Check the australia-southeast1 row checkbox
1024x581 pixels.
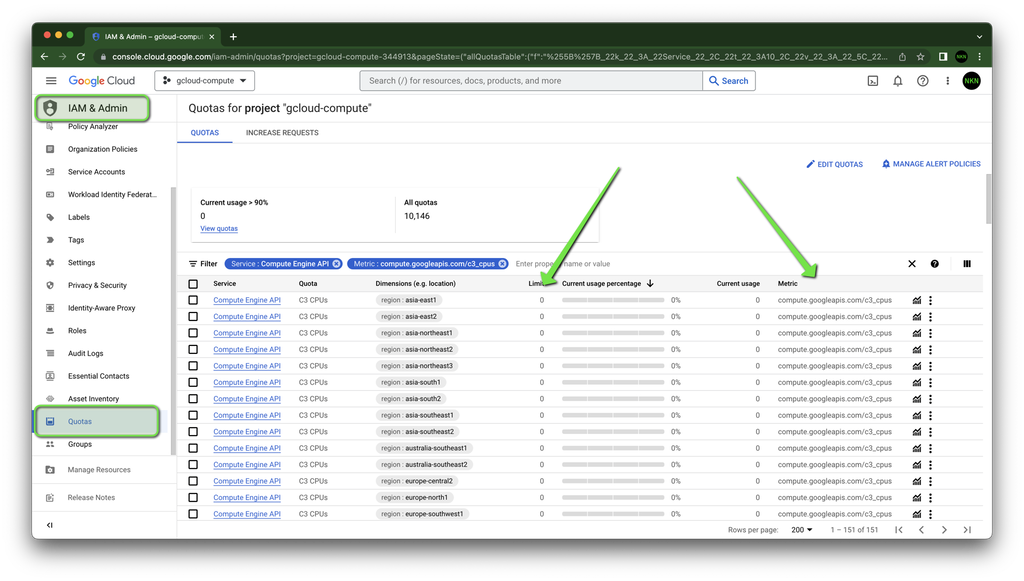click(193, 448)
